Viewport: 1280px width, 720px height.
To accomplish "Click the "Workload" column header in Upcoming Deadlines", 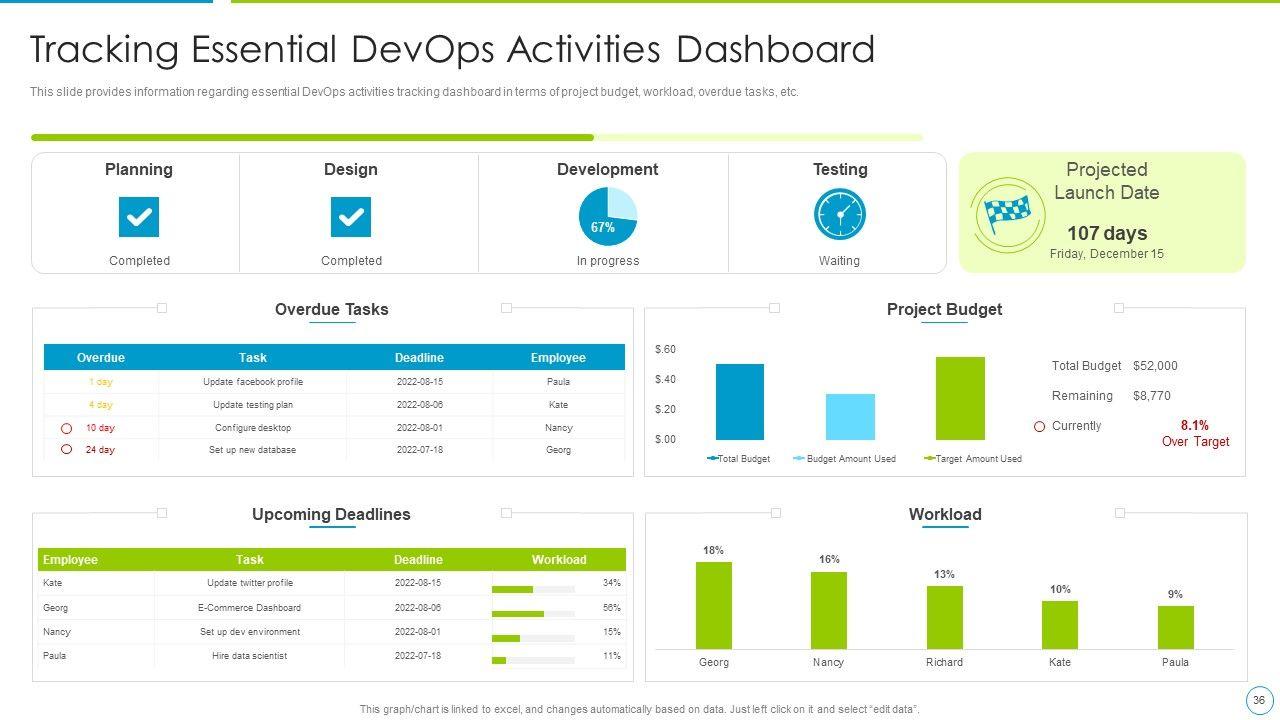I will [x=559, y=560].
